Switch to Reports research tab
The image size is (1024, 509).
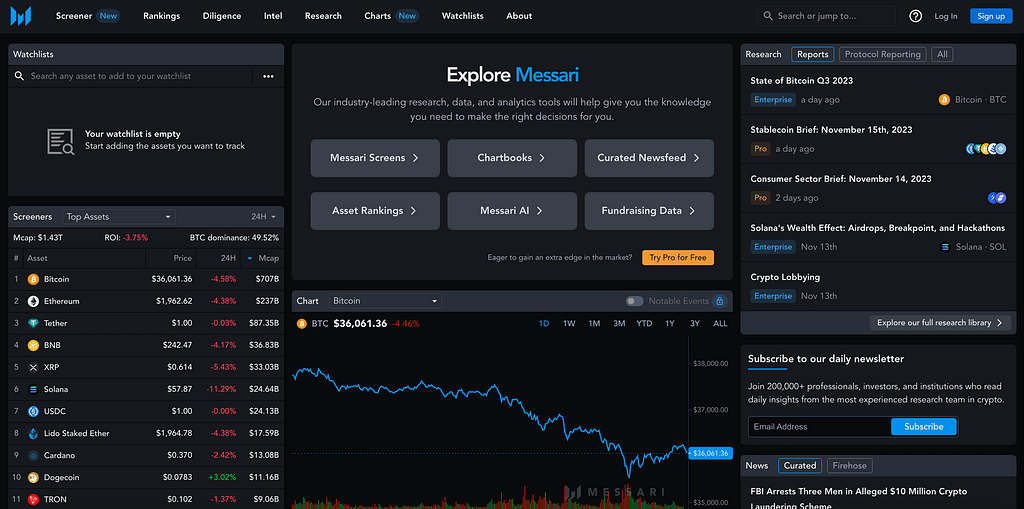pos(812,54)
